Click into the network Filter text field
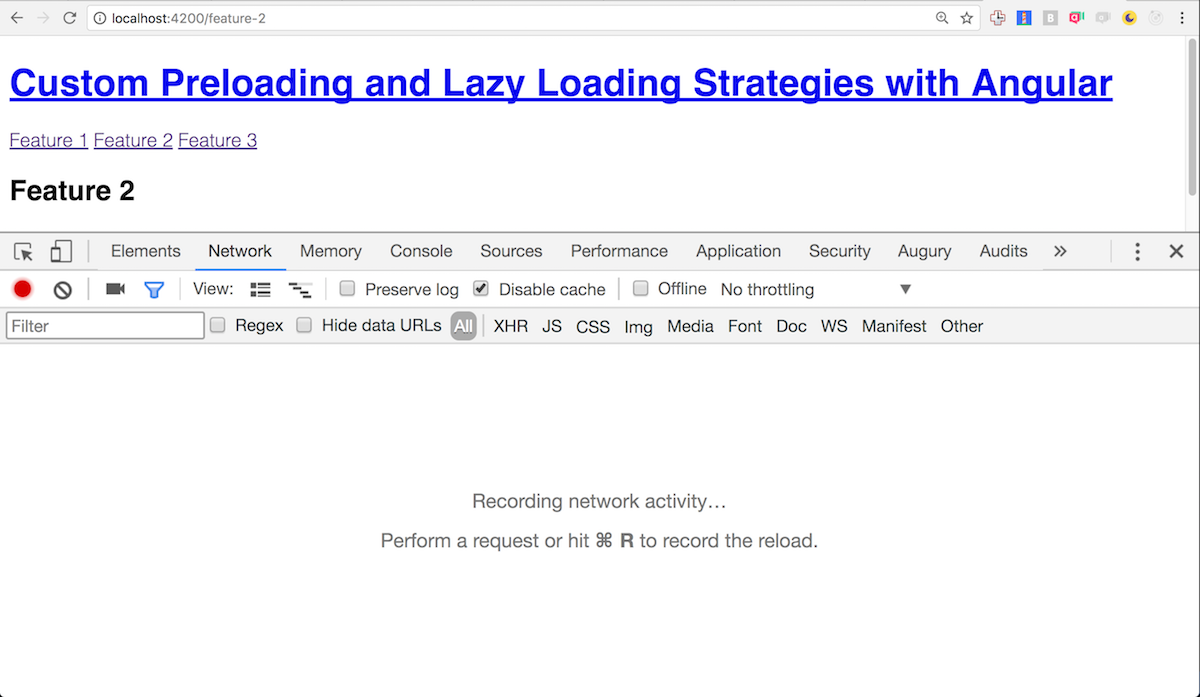Image resolution: width=1200 pixels, height=697 pixels. [x=105, y=326]
